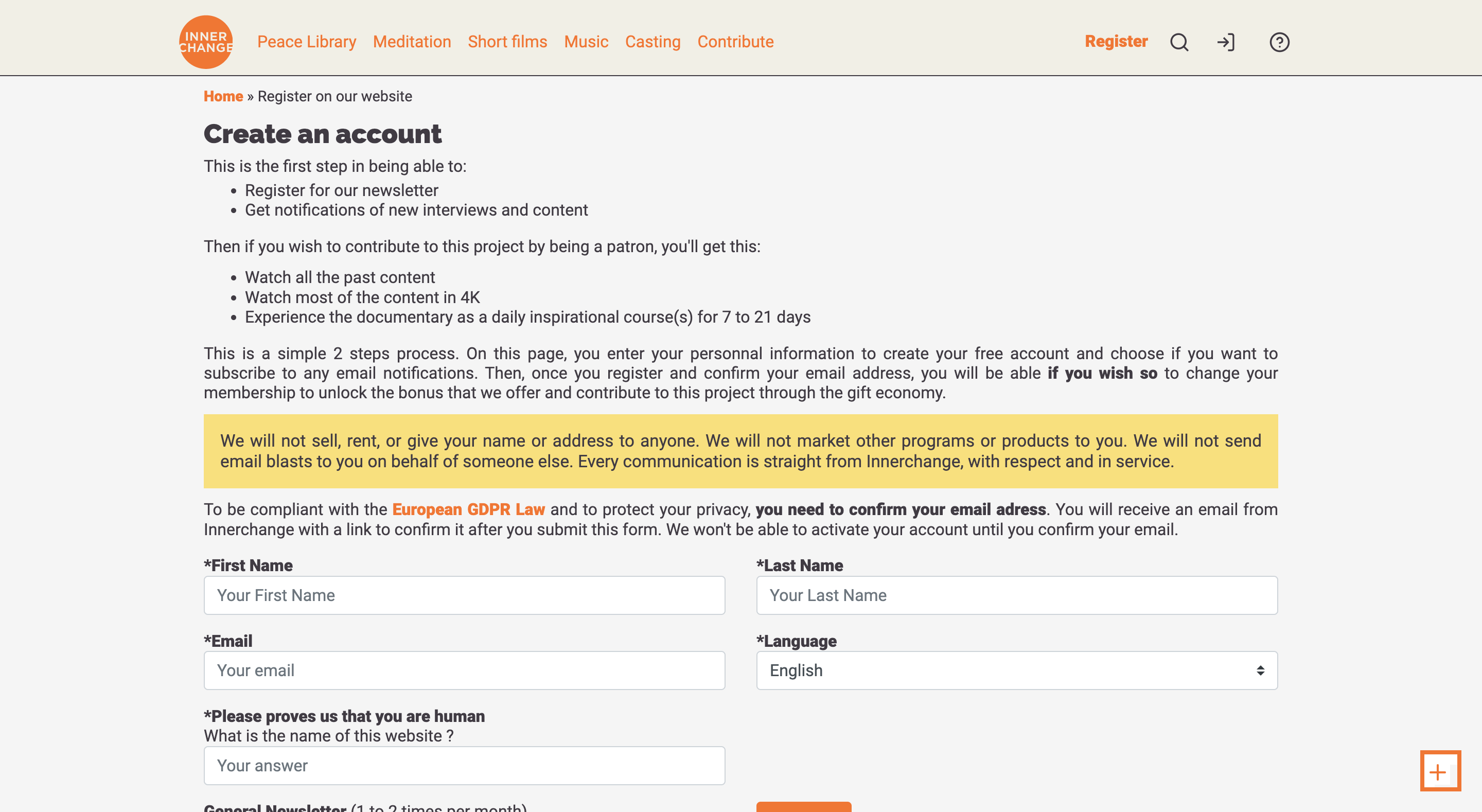Click the Peace Library menu item
This screenshot has width=1482, height=812.
(307, 42)
